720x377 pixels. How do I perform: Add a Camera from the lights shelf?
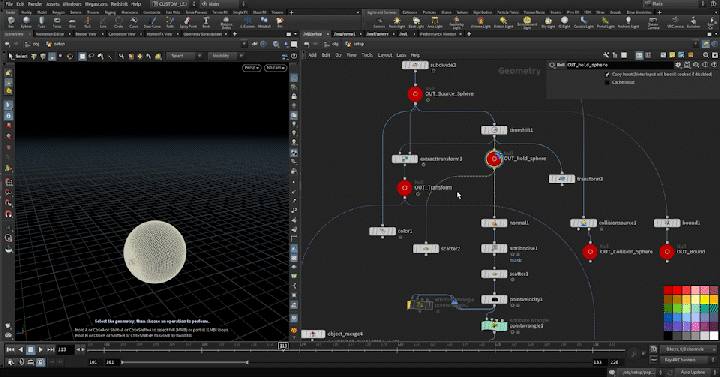pyautogui.click(x=379, y=22)
